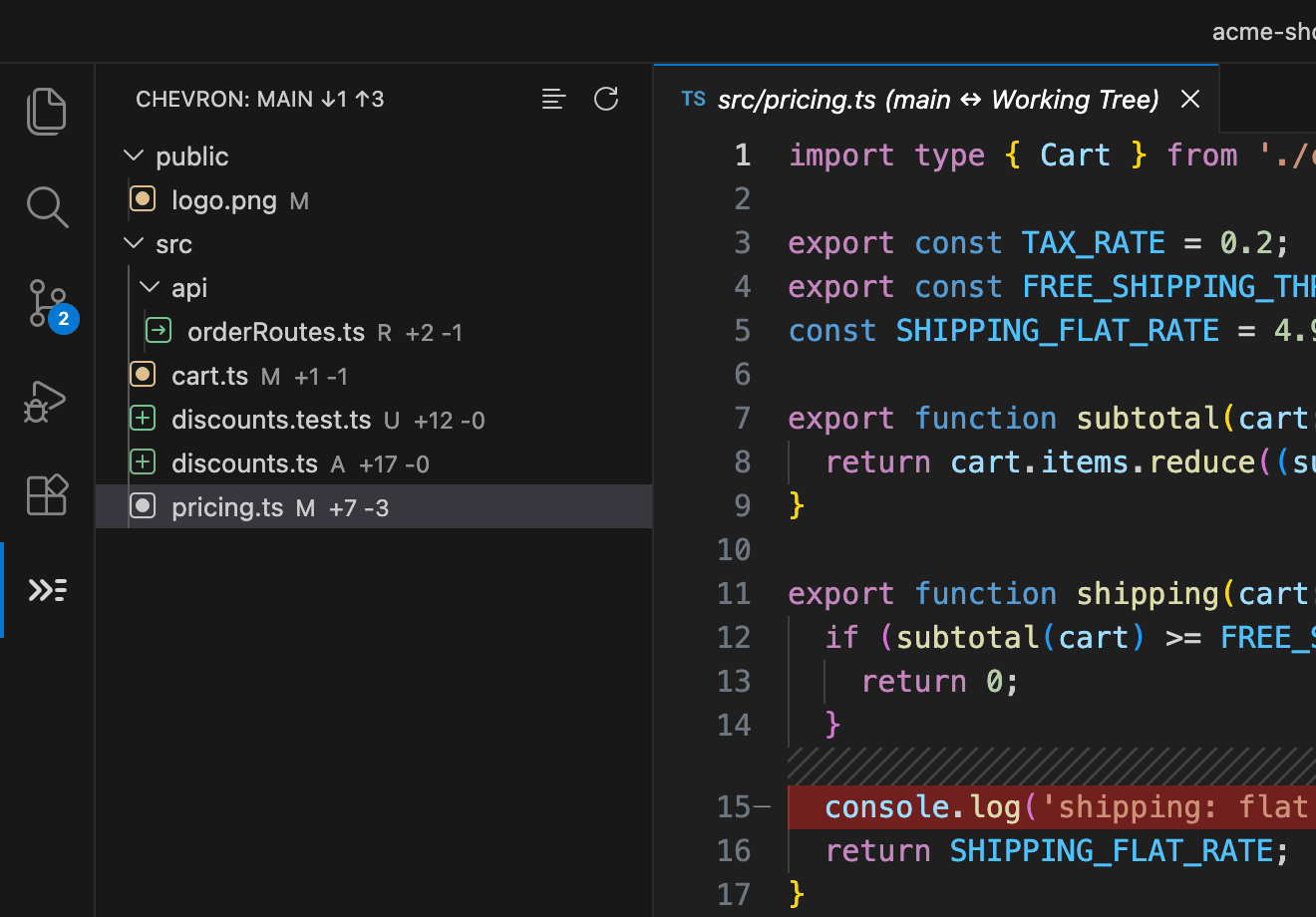Click the TS file icon in the tab
The height and width of the screenshot is (917, 1316).
[694, 99]
